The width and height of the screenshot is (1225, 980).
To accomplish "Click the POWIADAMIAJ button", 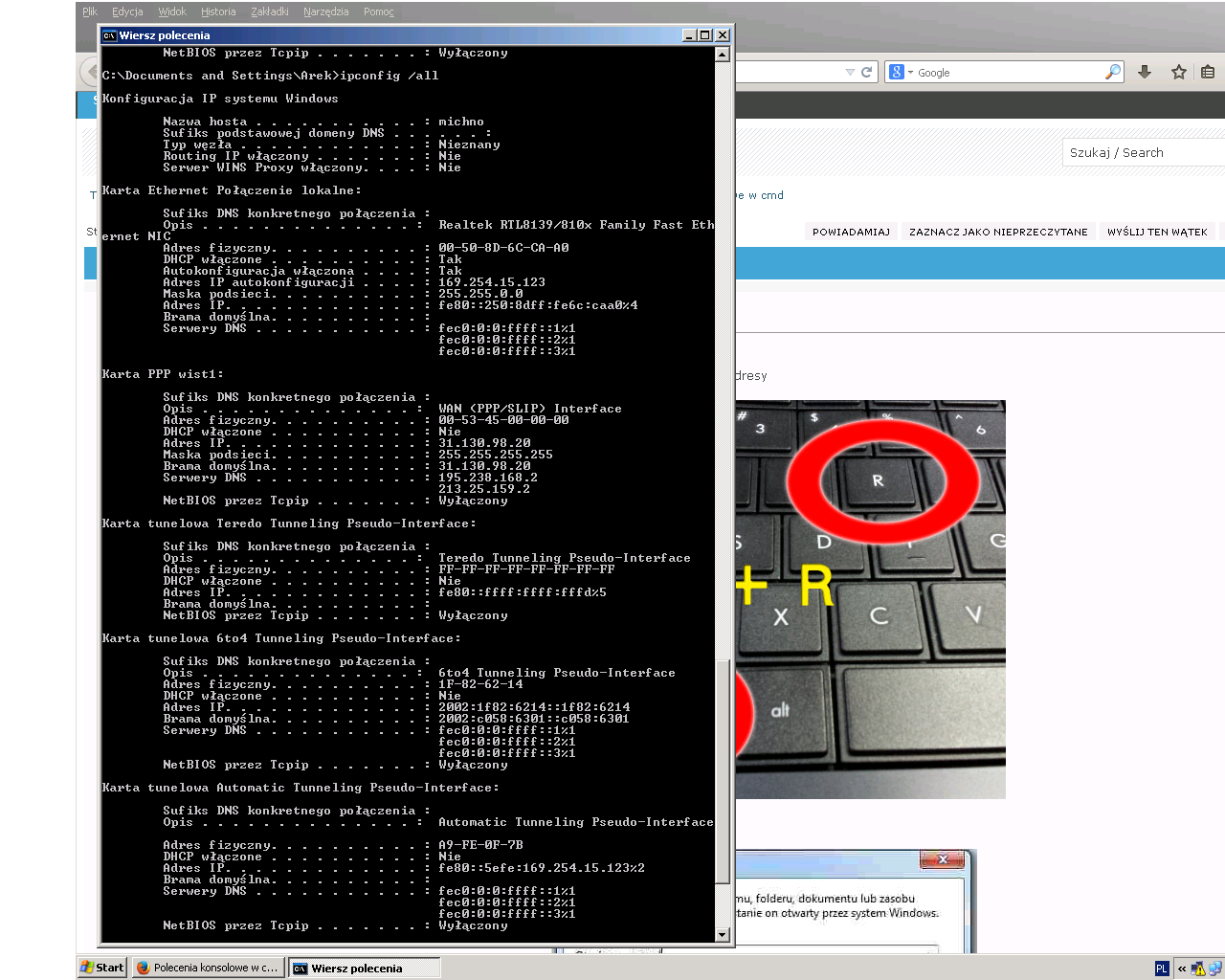I will click(x=851, y=232).
